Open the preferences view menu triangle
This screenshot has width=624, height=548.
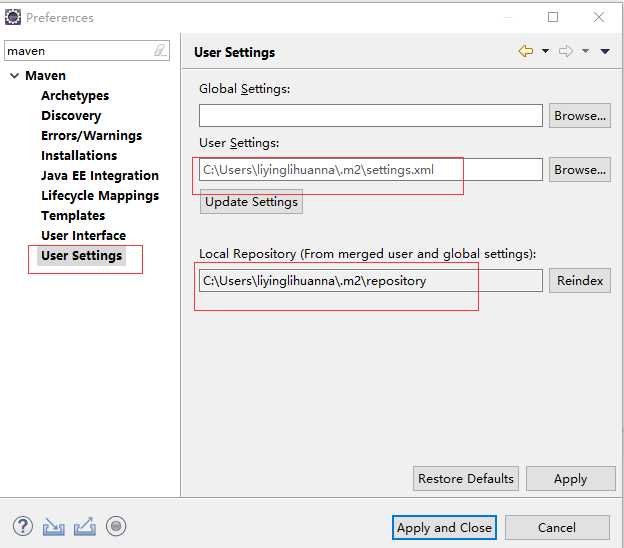[605, 51]
